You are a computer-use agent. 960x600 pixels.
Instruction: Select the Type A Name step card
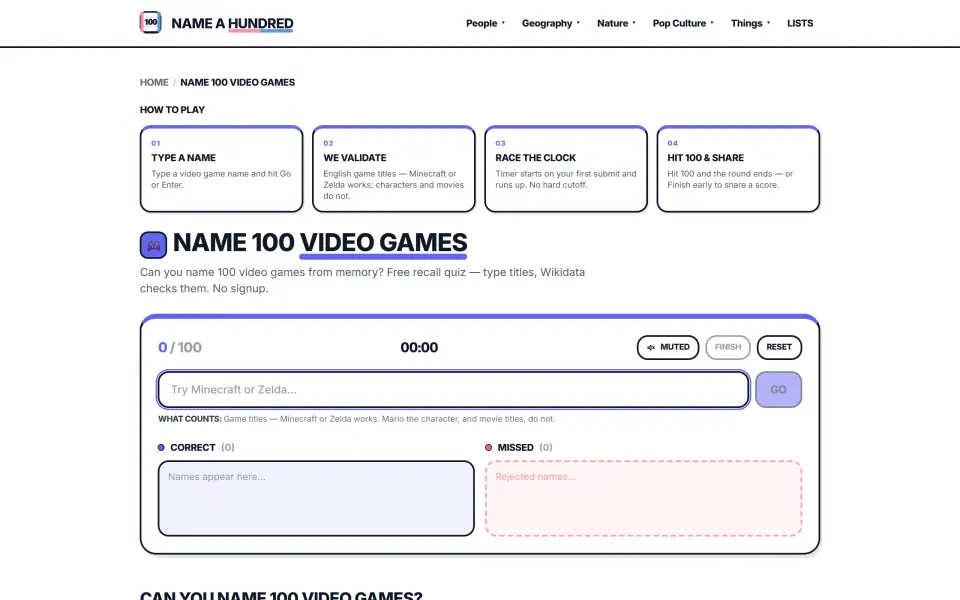pos(222,169)
